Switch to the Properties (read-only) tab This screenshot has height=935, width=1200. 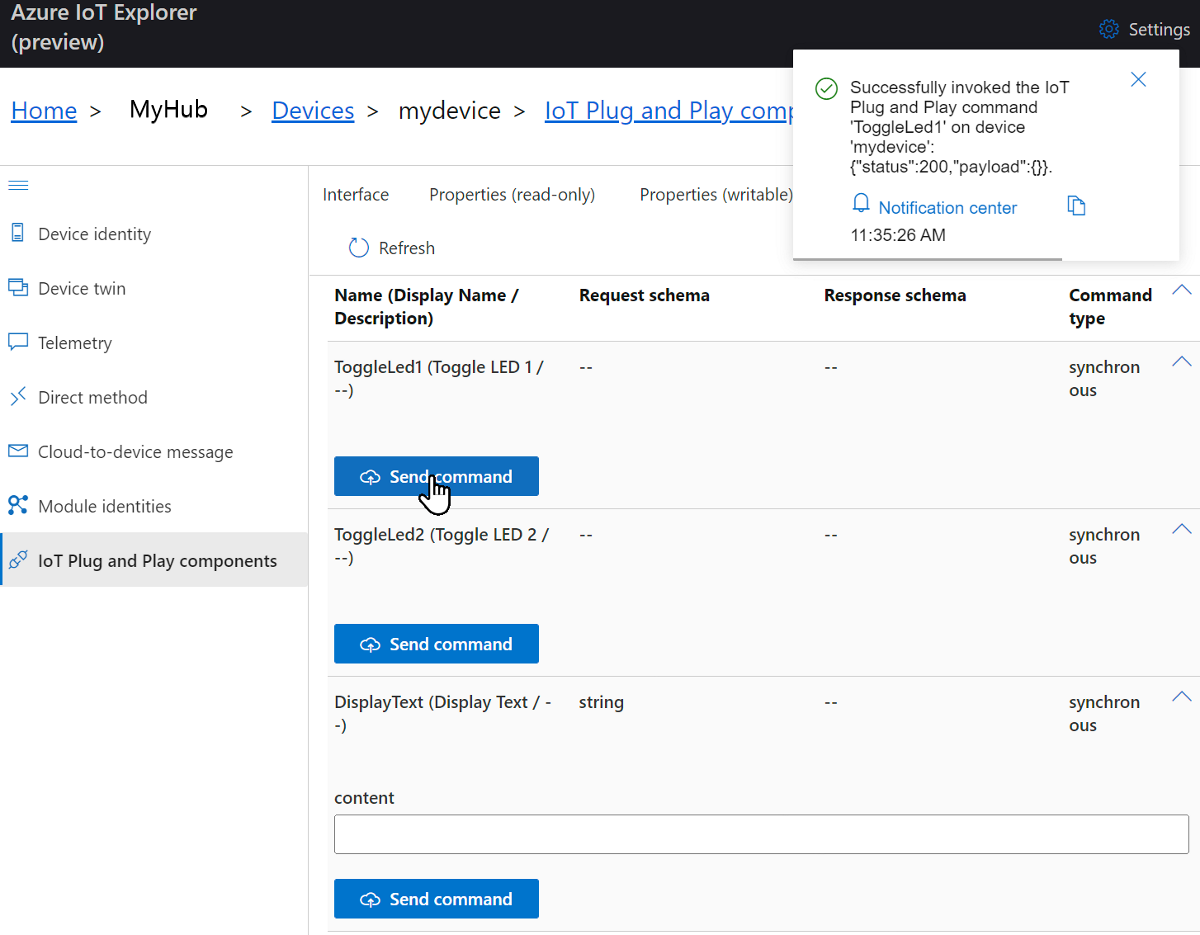coord(512,194)
